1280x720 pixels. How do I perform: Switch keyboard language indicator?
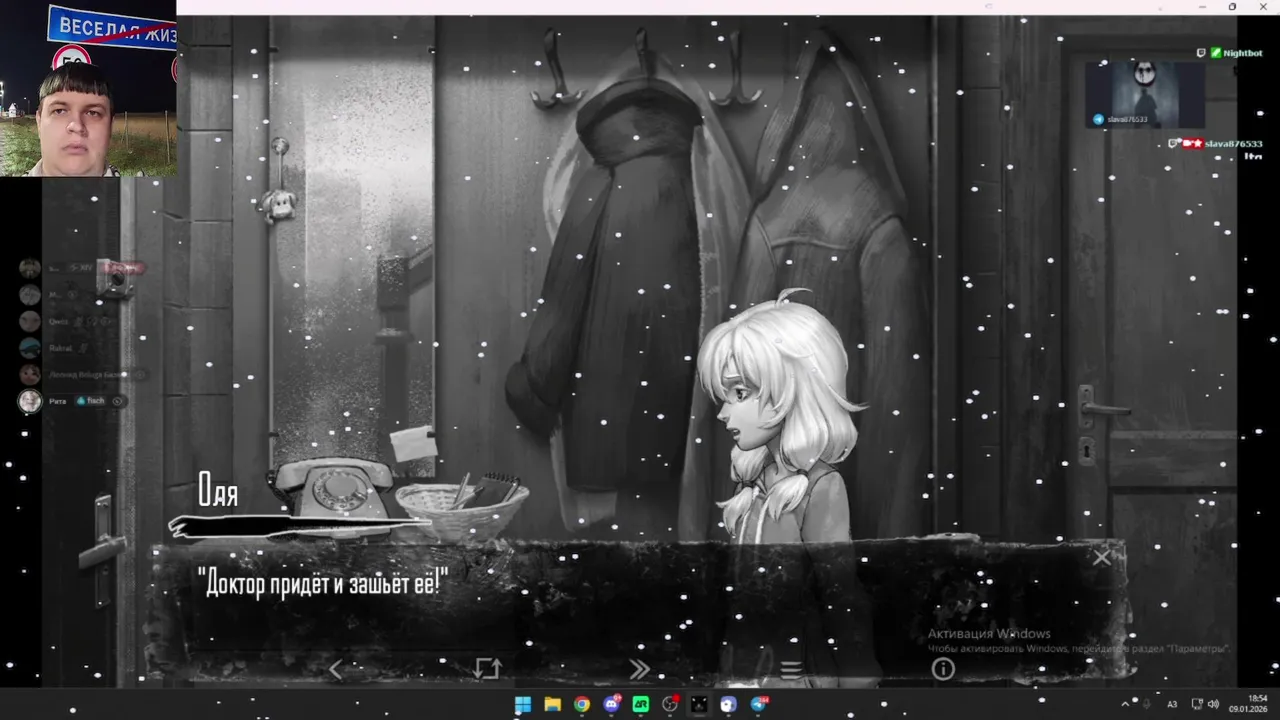(x=1173, y=704)
